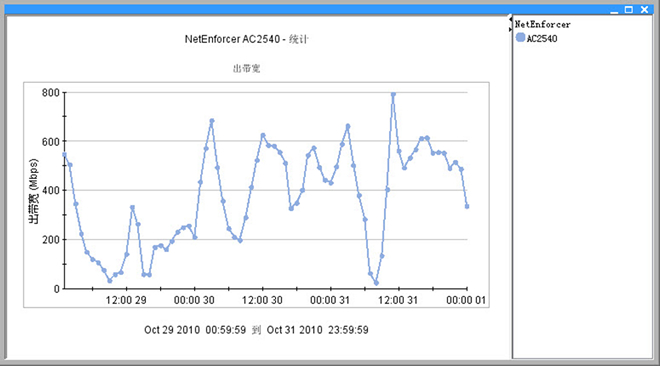
Task: Close the statistics window
Action: (x=644, y=10)
